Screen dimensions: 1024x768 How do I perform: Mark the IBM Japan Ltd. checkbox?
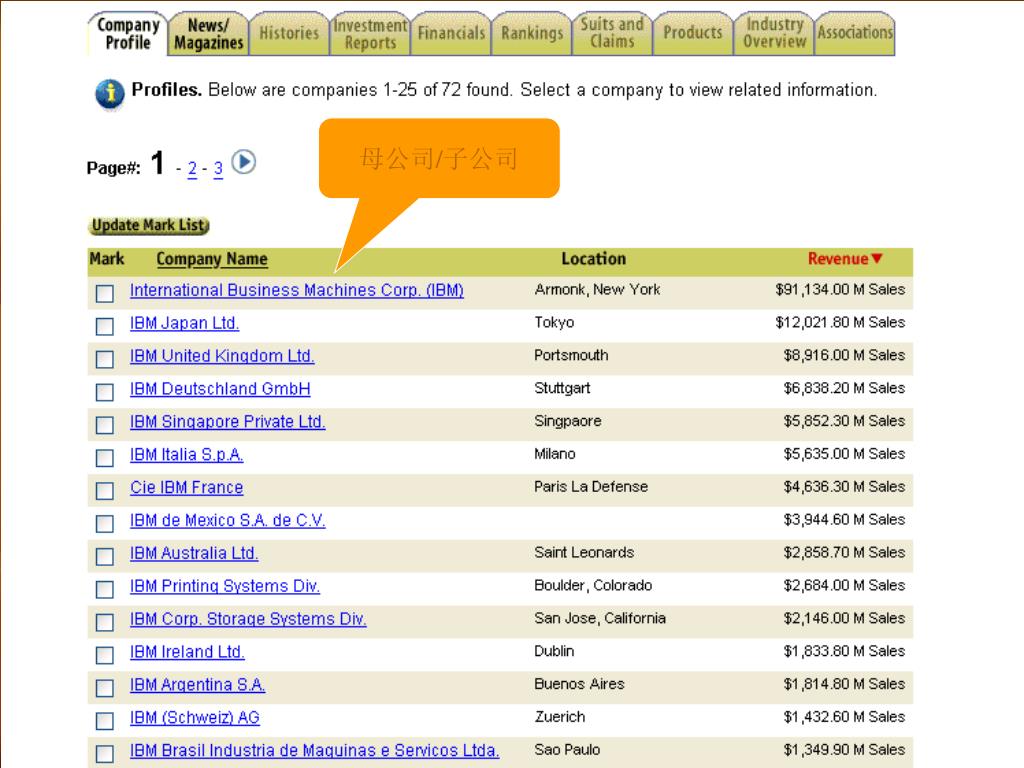click(104, 326)
